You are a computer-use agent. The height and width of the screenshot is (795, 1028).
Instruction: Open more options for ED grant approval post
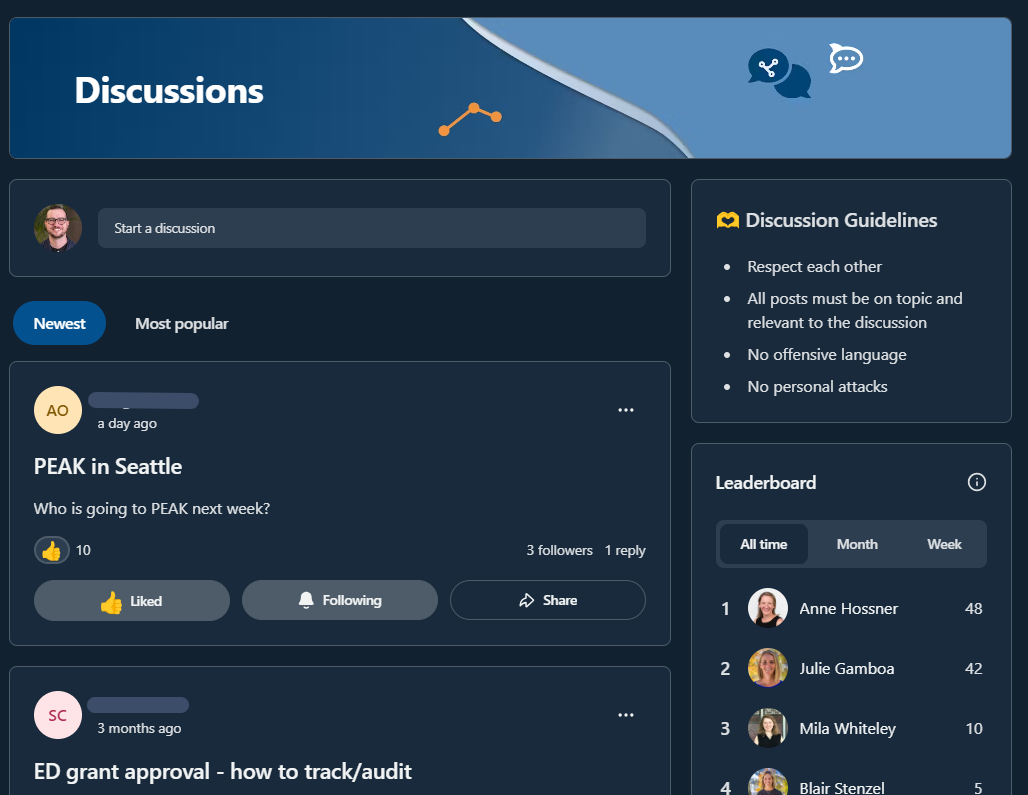pyautogui.click(x=626, y=715)
